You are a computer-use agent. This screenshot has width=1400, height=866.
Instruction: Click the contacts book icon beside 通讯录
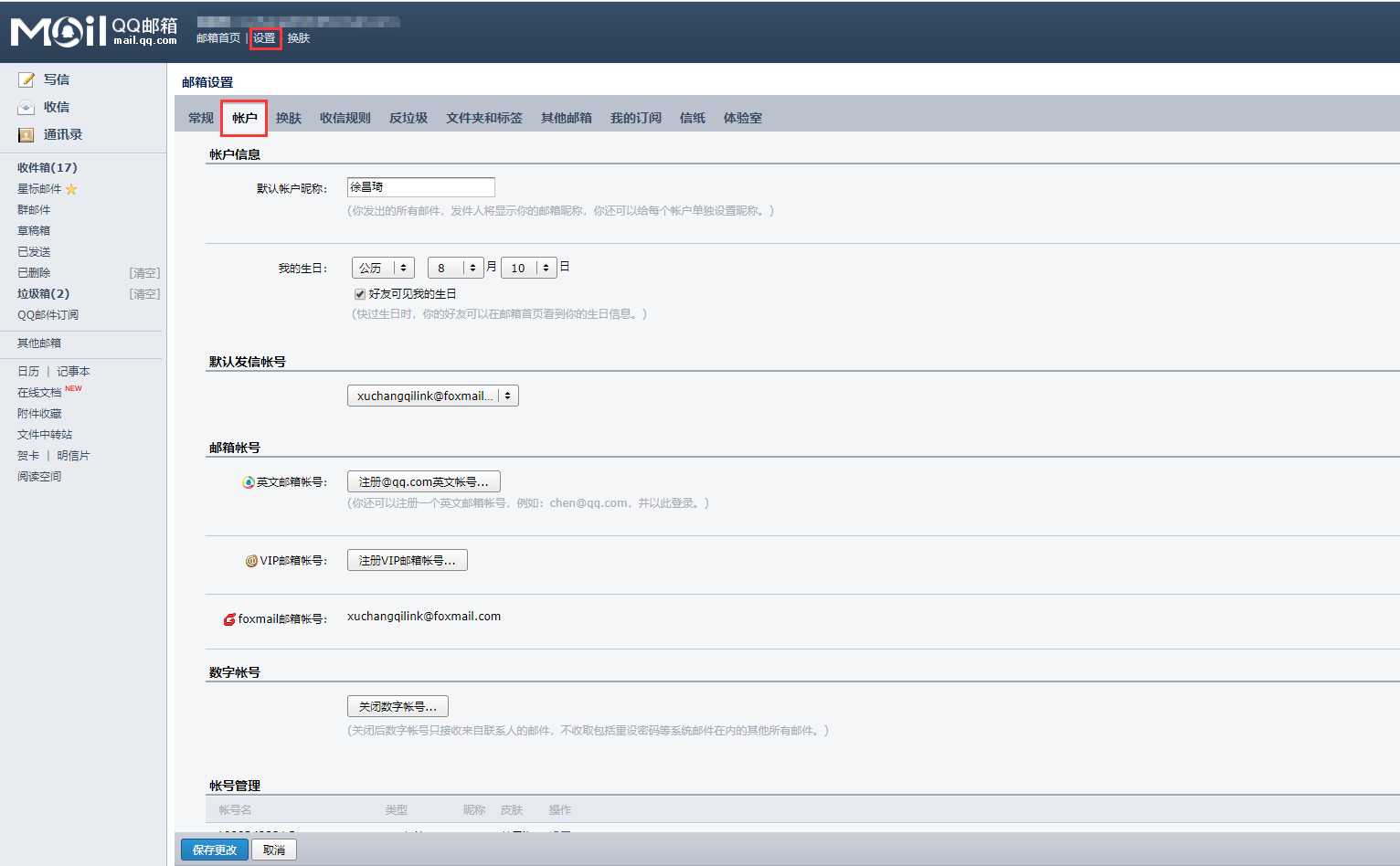point(27,134)
